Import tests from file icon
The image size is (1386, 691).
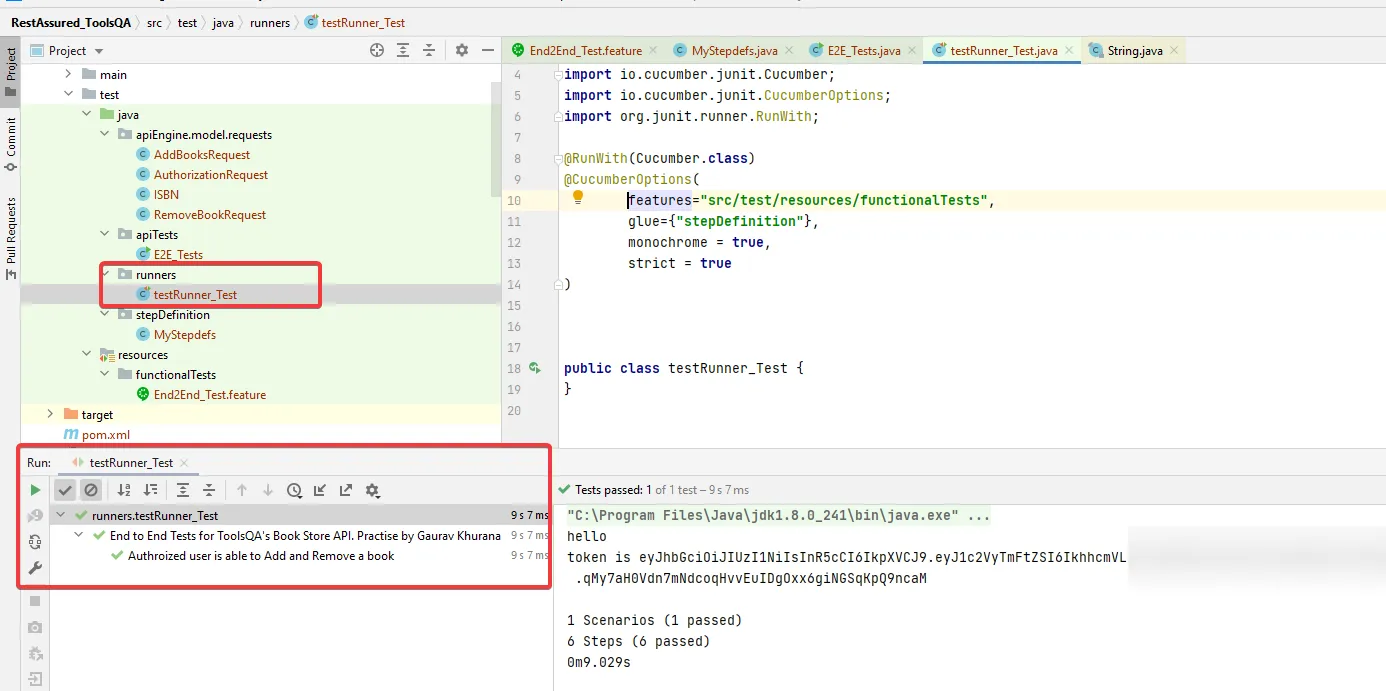(x=320, y=490)
